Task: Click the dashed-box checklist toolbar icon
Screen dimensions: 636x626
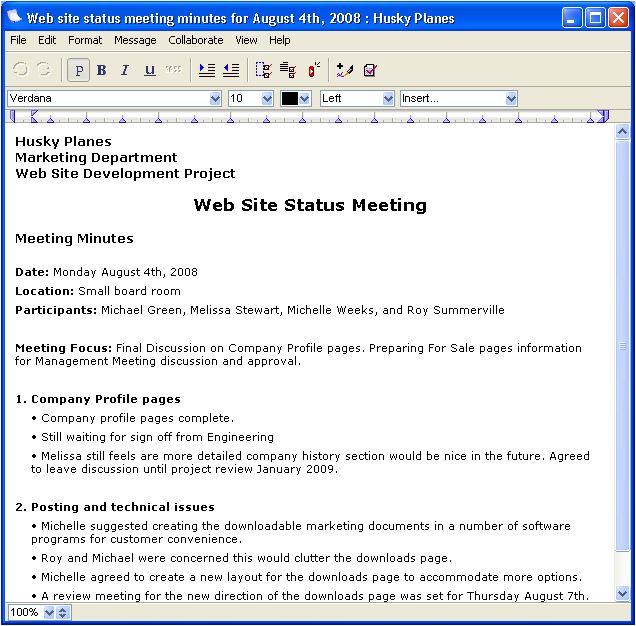Action: coord(264,70)
